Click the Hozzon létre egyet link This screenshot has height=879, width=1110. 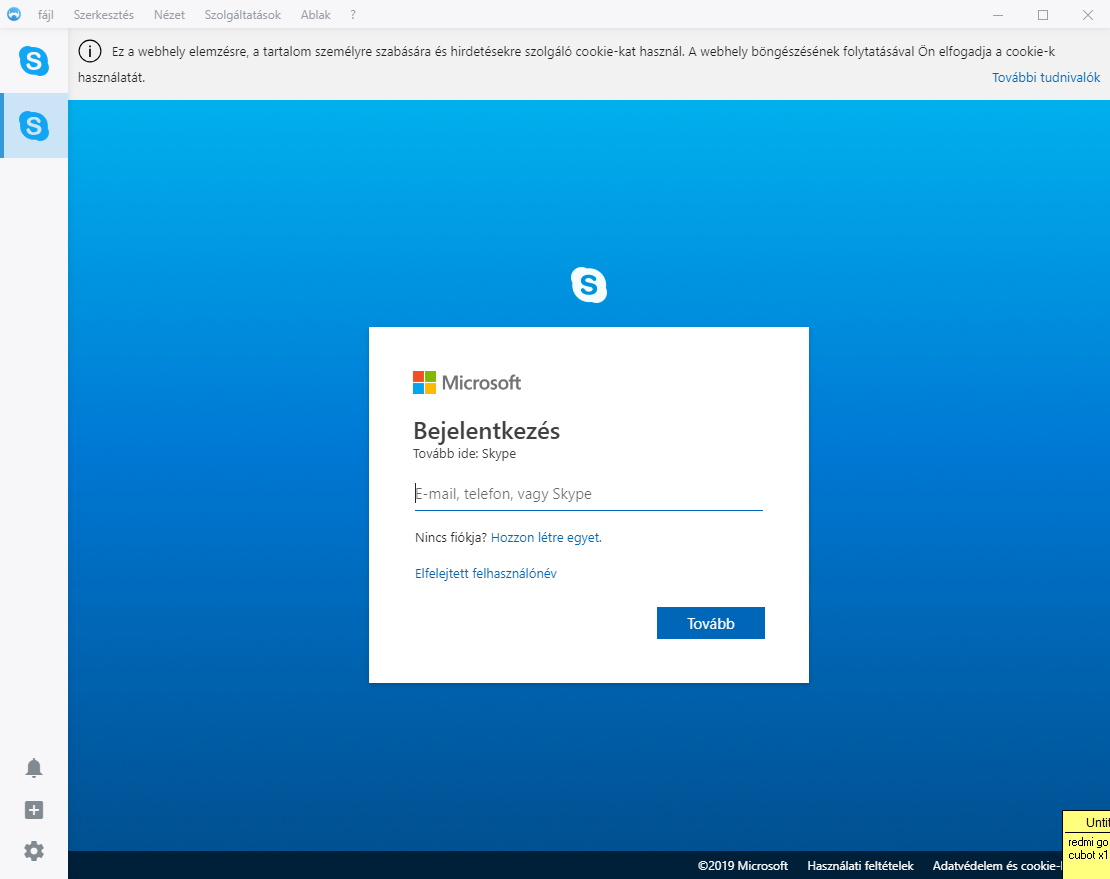tap(546, 537)
